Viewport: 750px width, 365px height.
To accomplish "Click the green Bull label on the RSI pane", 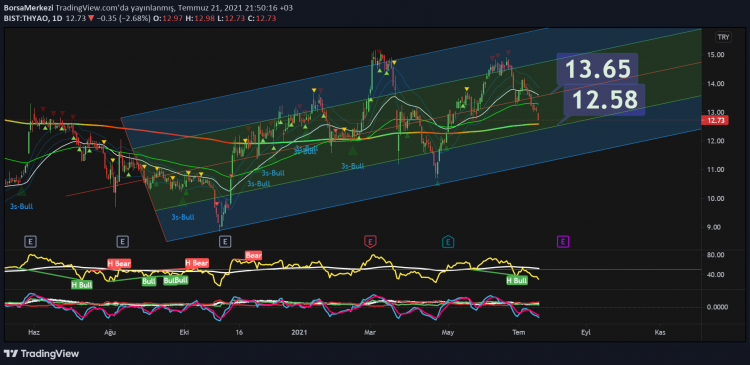I will point(149,281).
